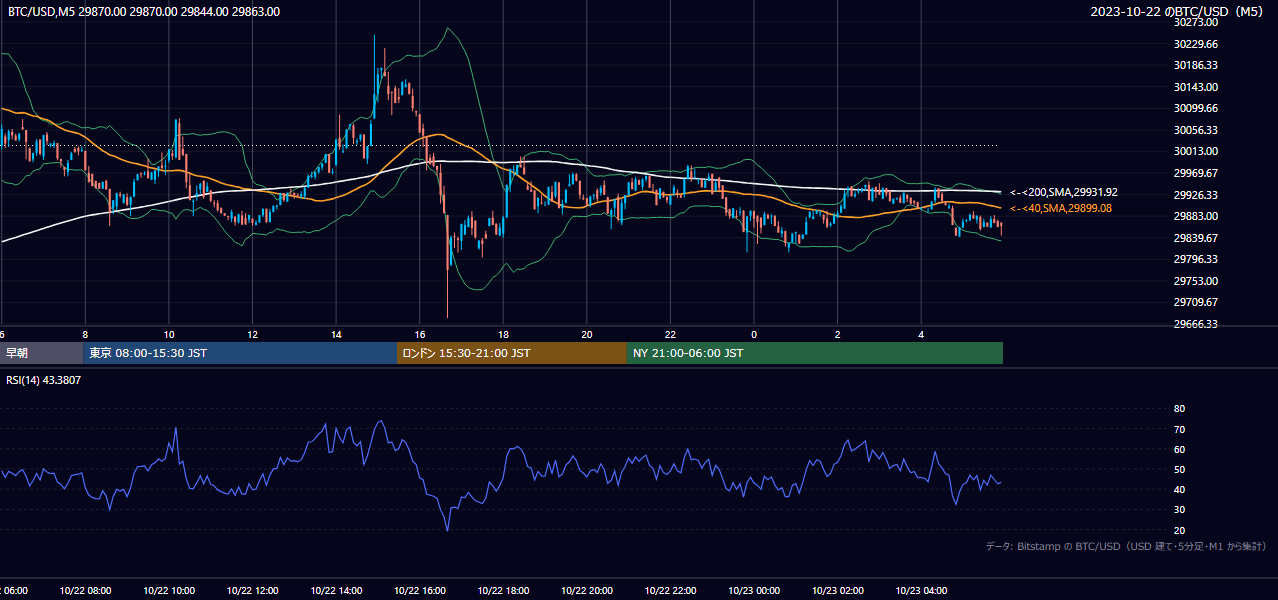Click bottom time label 10/22 22:00
This screenshot has width=1278, height=600.
point(670,590)
